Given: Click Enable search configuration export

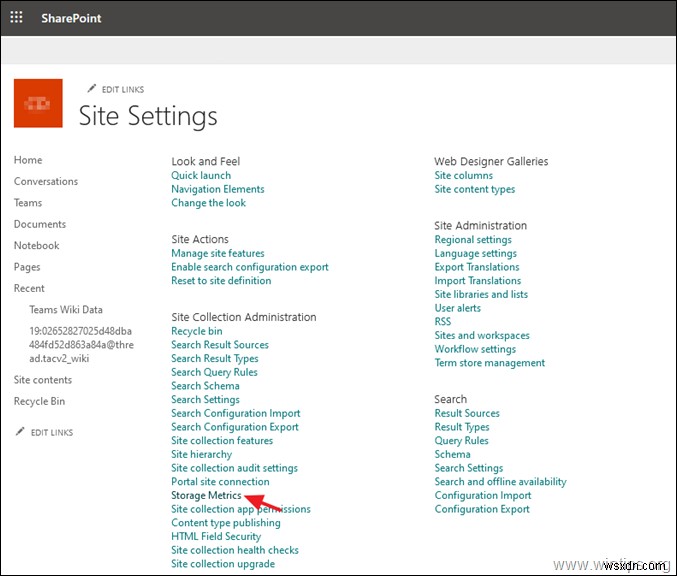Looking at the screenshot, I should click(x=250, y=267).
